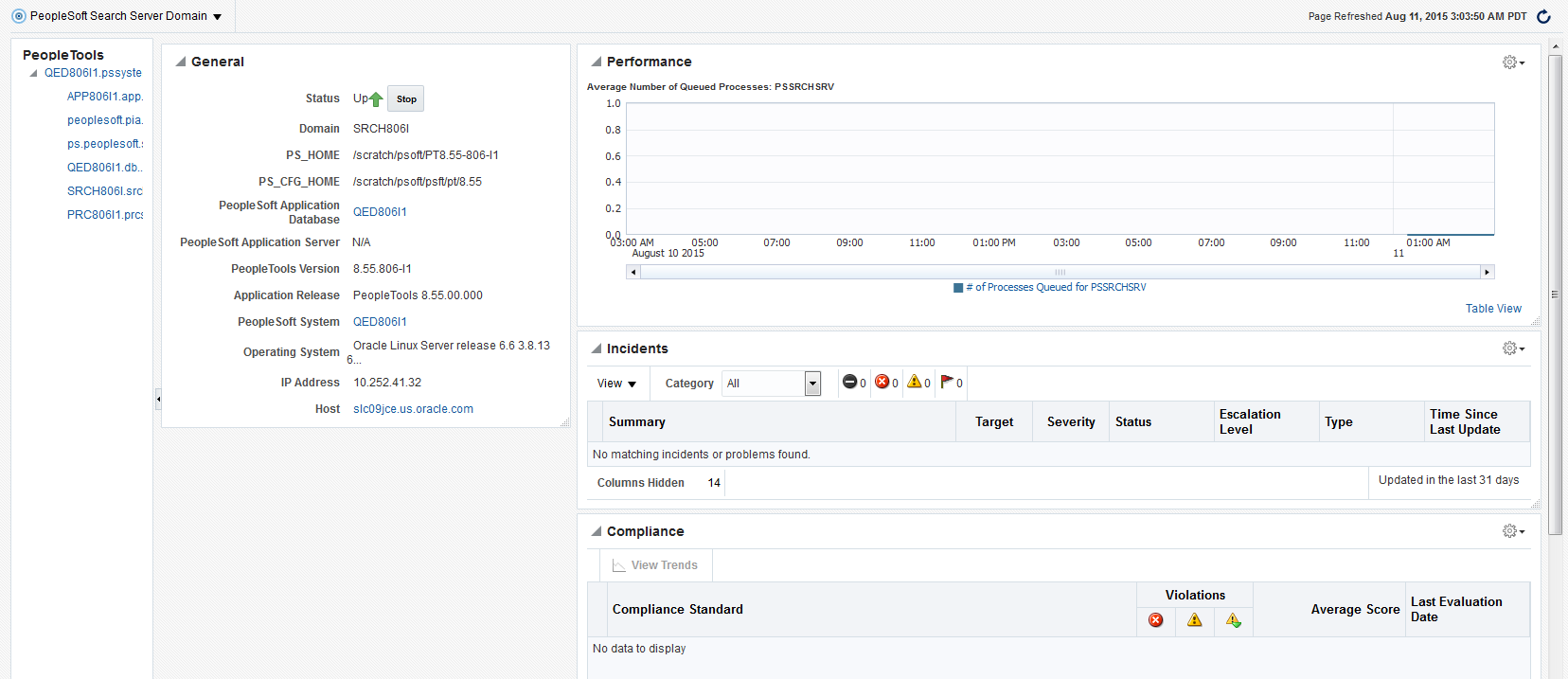Select SRCH806I.src tree item
The image size is (1568, 679).
pyautogui.click(x=104, y=191)
